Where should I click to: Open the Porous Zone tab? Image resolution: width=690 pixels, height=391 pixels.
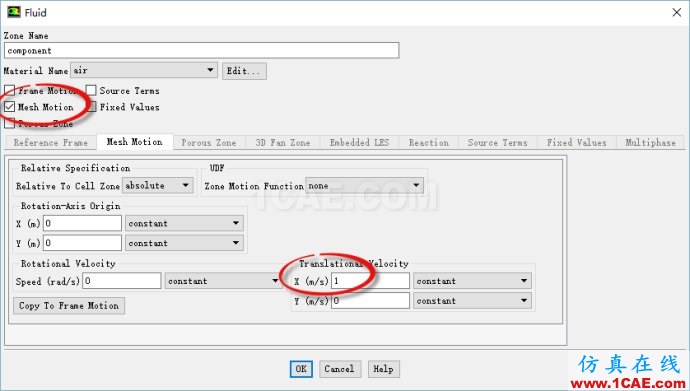pyautogui.click(x=209, y=143)
